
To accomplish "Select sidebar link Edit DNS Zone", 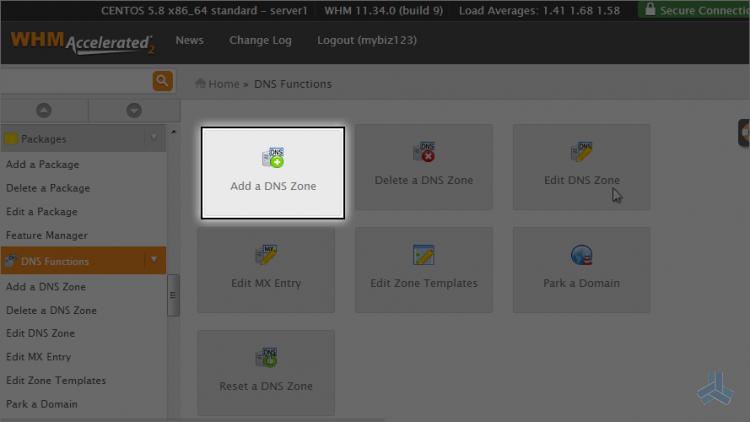I will [40, 333].
